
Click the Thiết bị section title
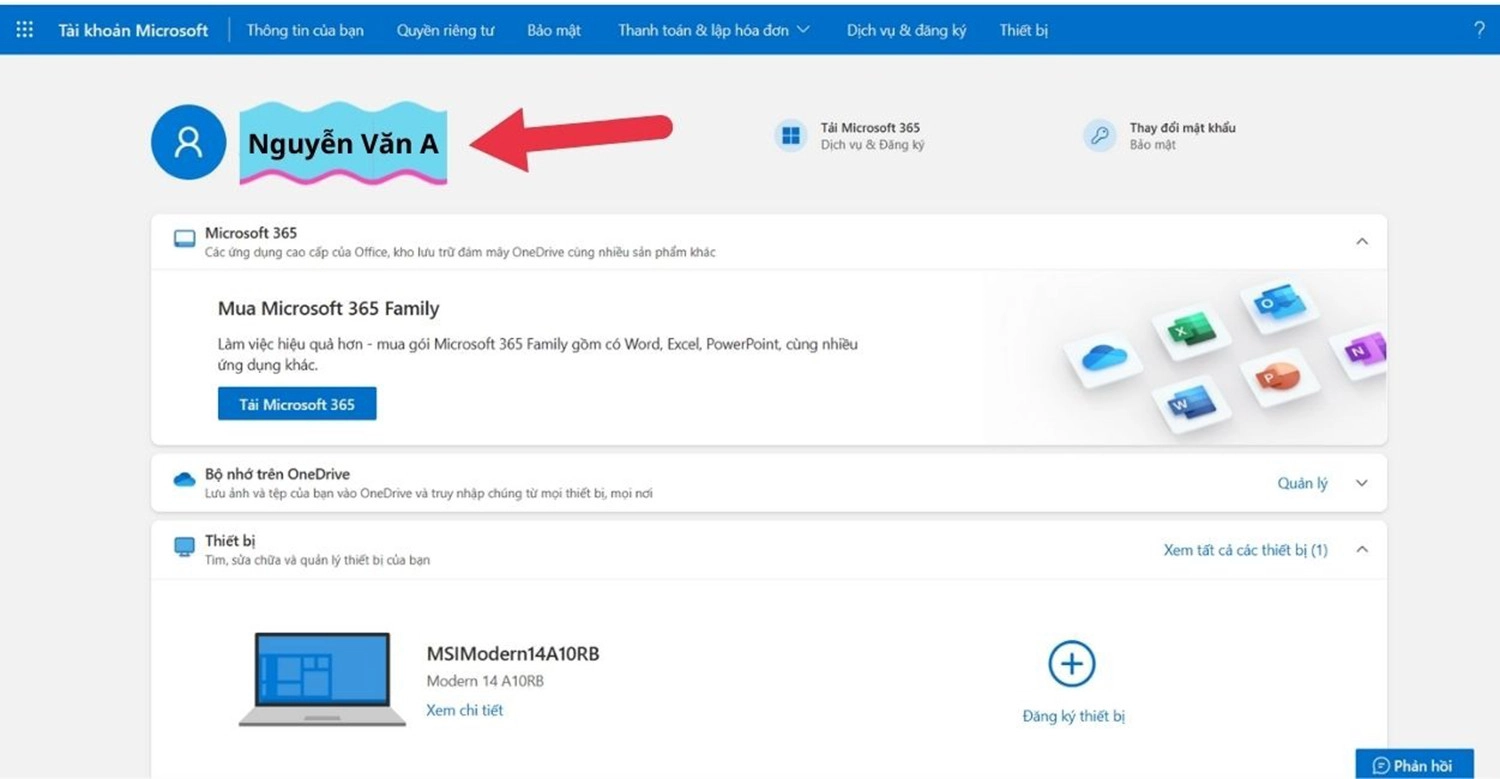(x=230, y=541)
